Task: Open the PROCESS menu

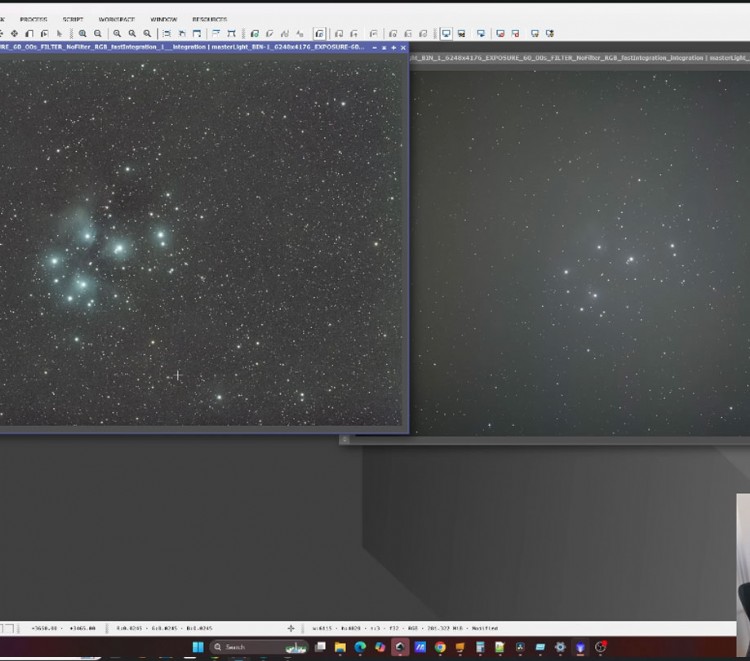Action: 33,19
